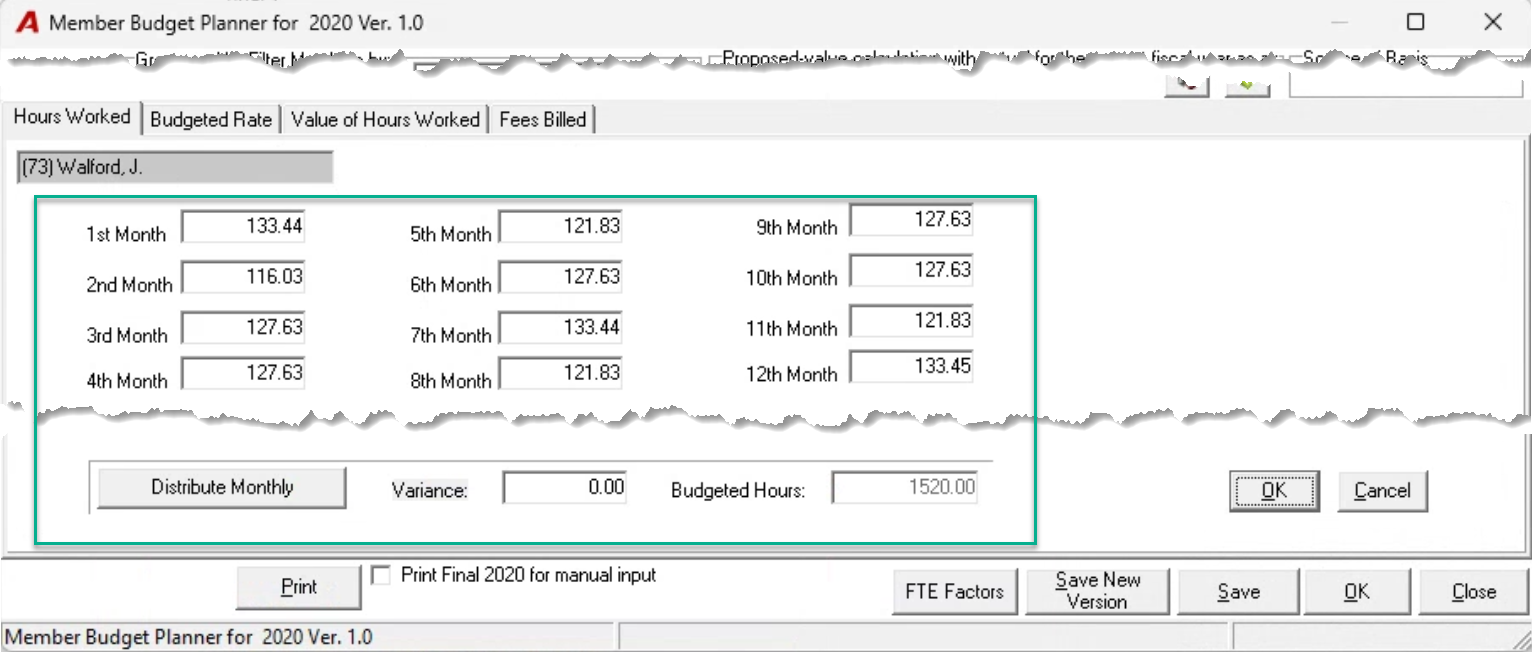Click the status bar text Member Budget Planner

pyautogui.click(x=190, y=636)
